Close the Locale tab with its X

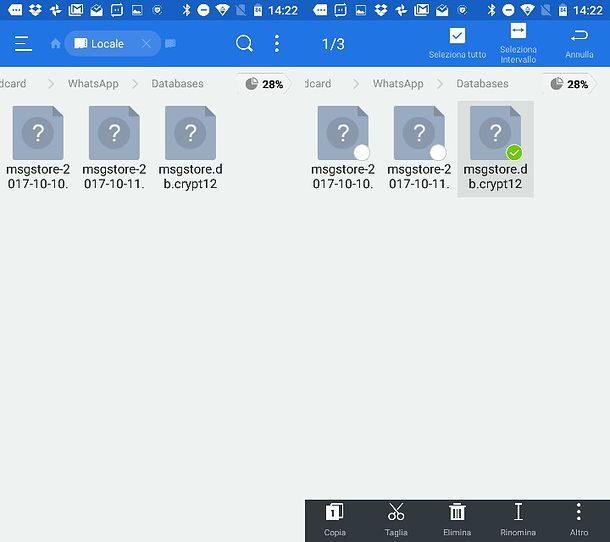coord(146,44)
